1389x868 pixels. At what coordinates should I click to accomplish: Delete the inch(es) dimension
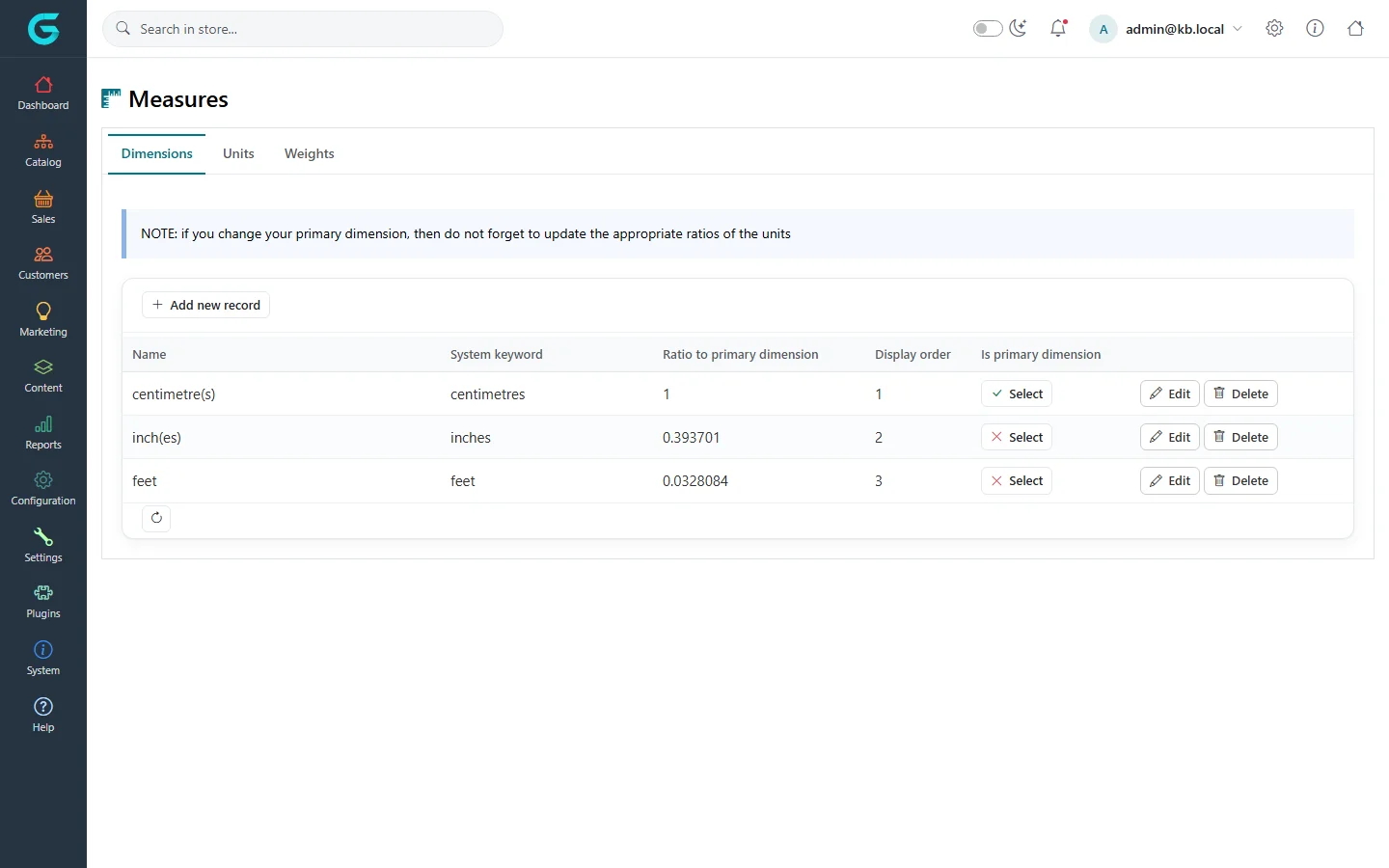[x=1240, y=437]
